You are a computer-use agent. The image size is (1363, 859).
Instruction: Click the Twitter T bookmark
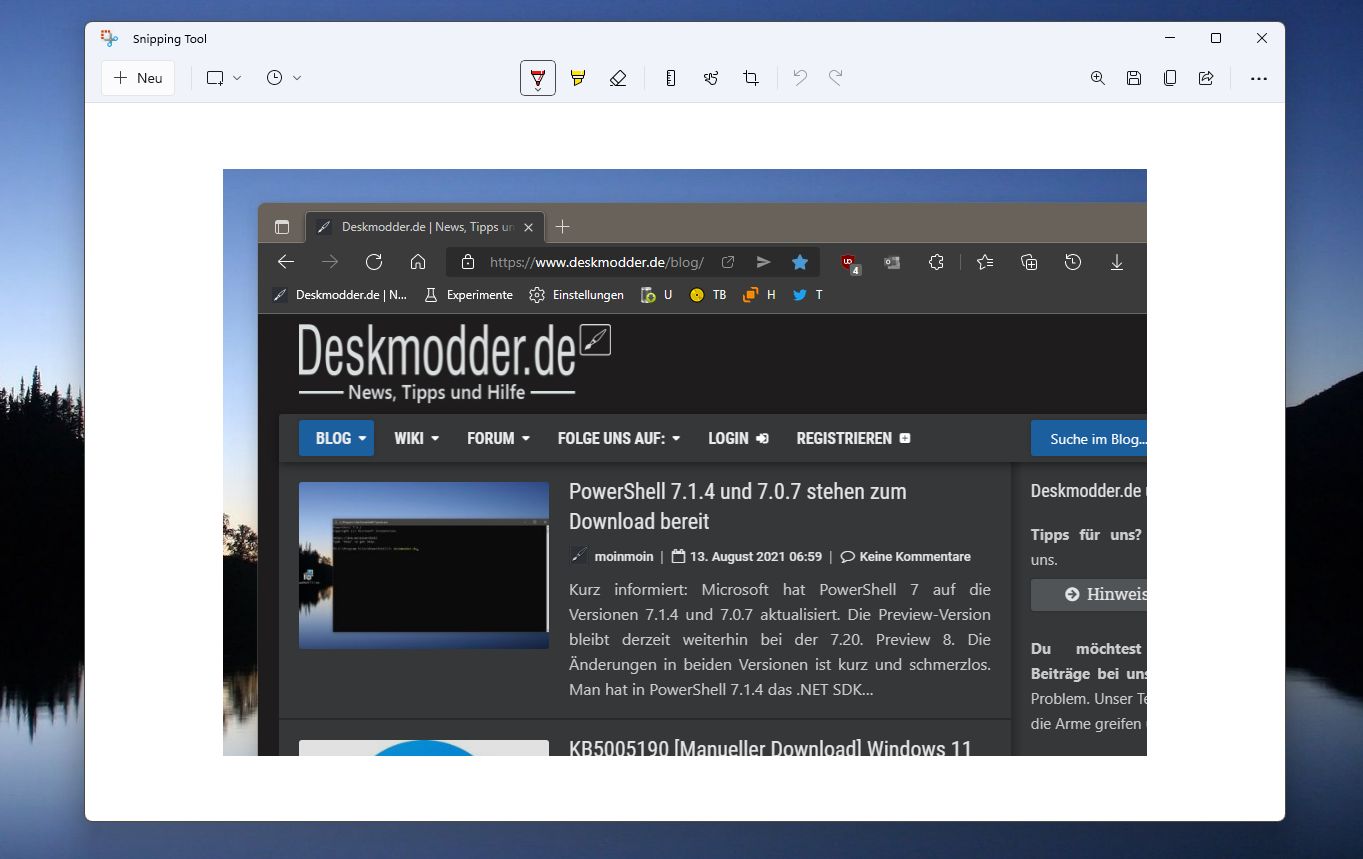[808, 295]
